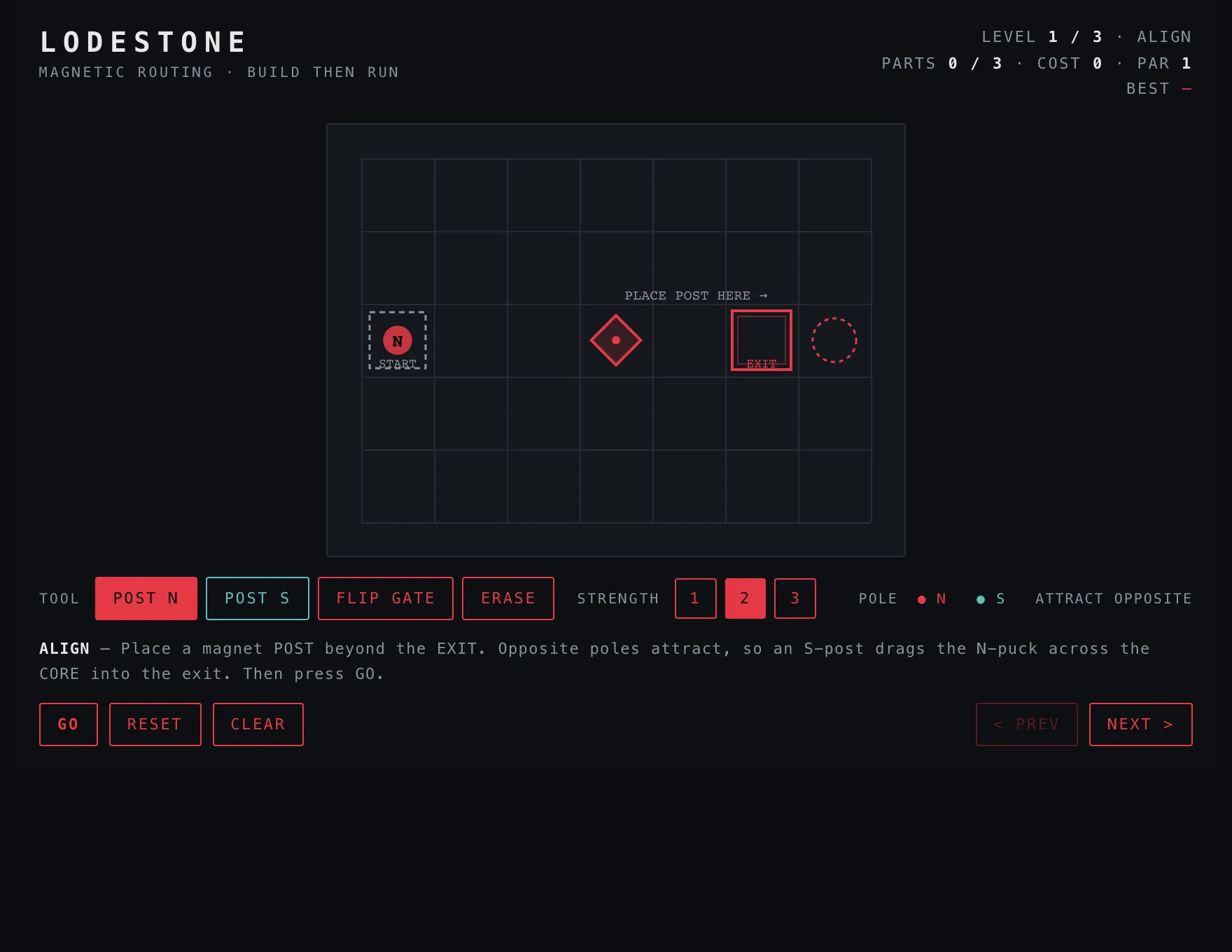
Task: Click the CLEAR button
Action: (x=258, y=724)
